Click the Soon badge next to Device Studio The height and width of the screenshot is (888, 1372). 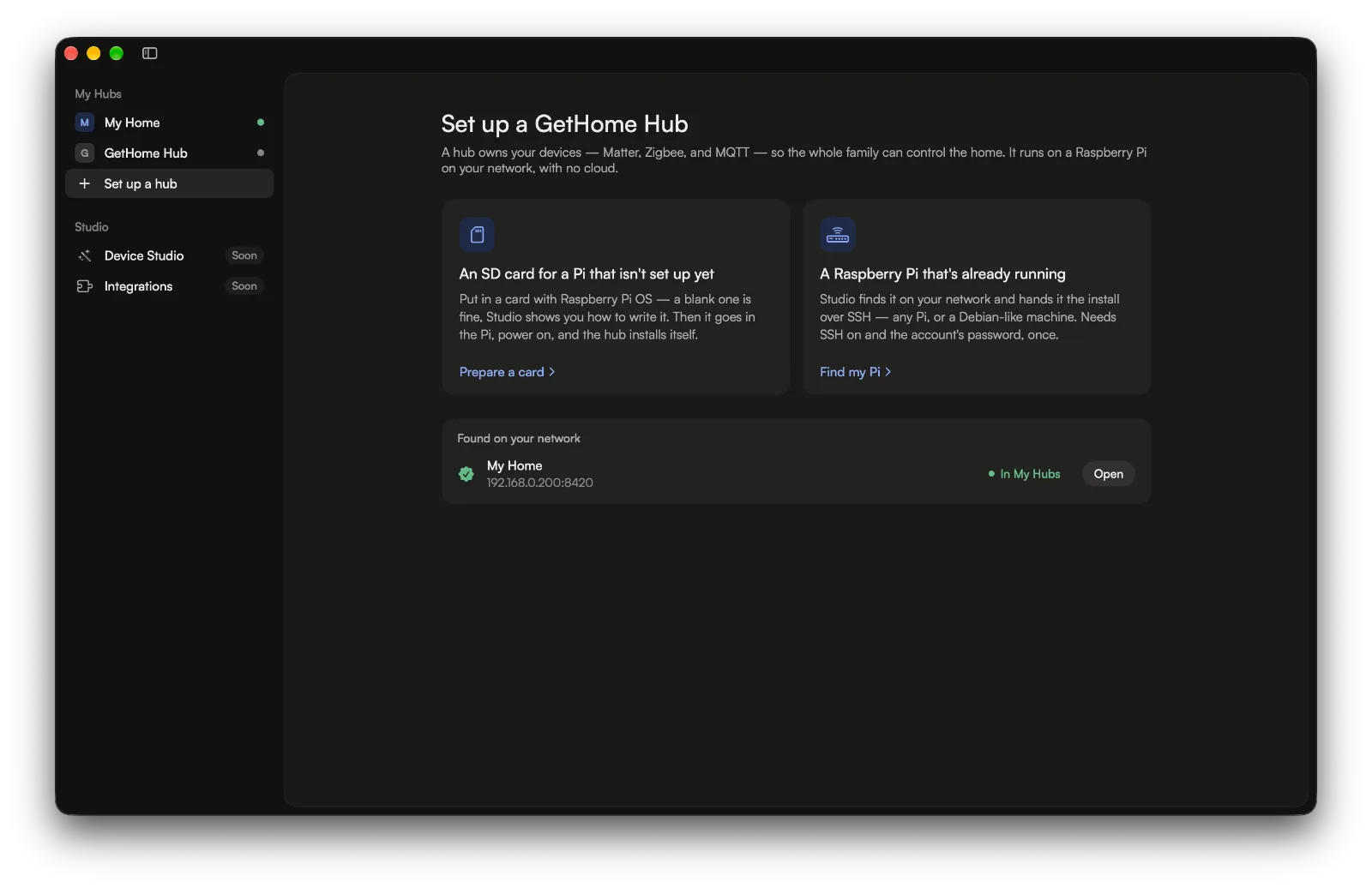(244, 255)
